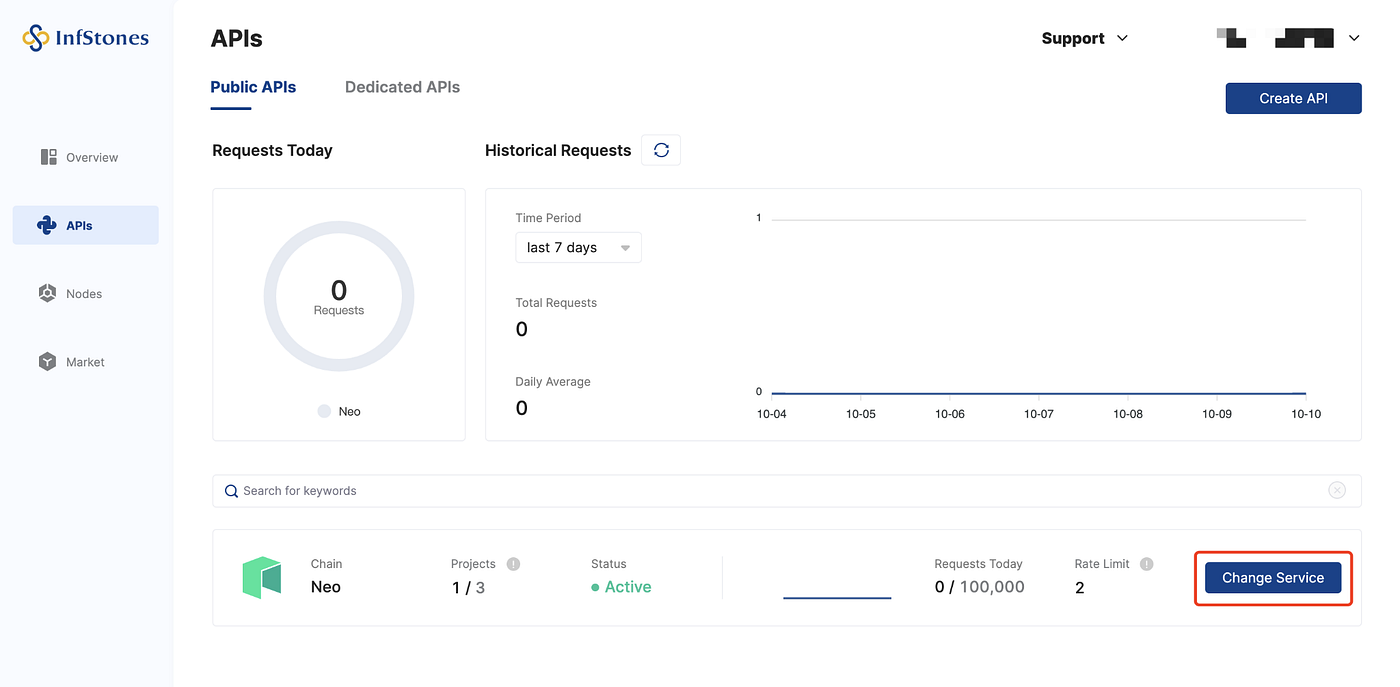Click the Create API button

click(1293, 98)
